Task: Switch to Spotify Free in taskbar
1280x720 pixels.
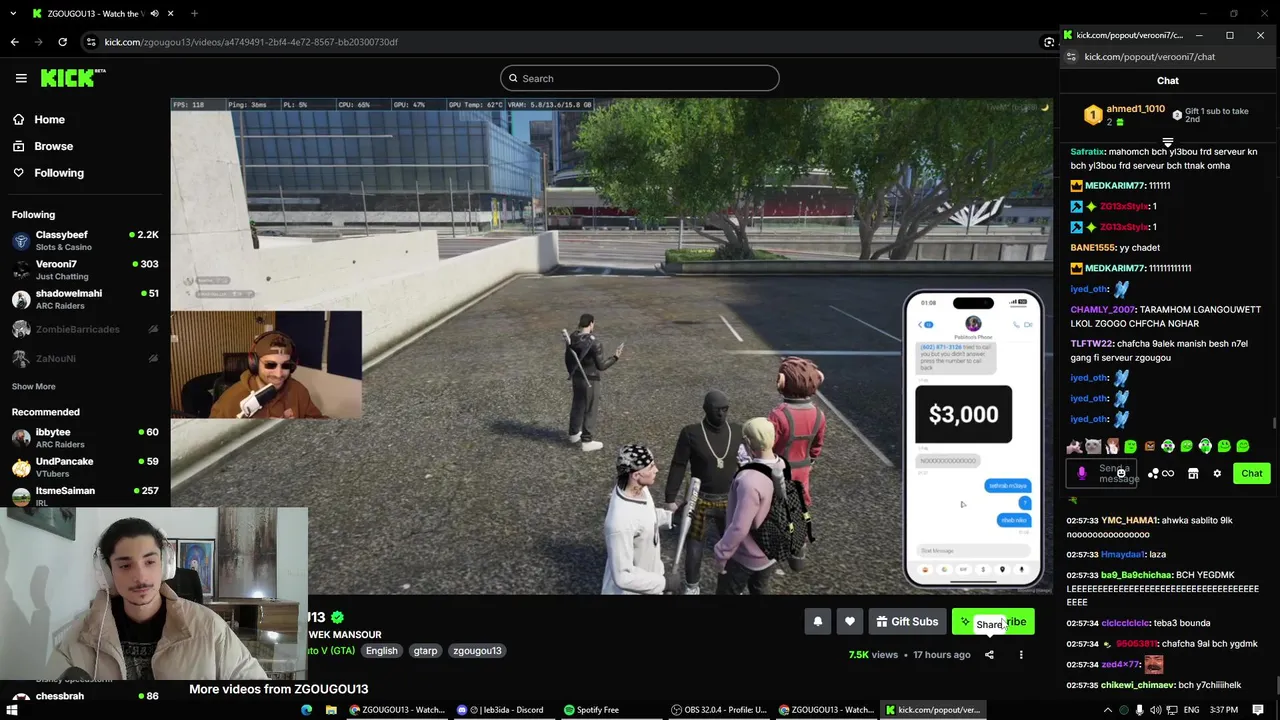Action: pos(591,710)
